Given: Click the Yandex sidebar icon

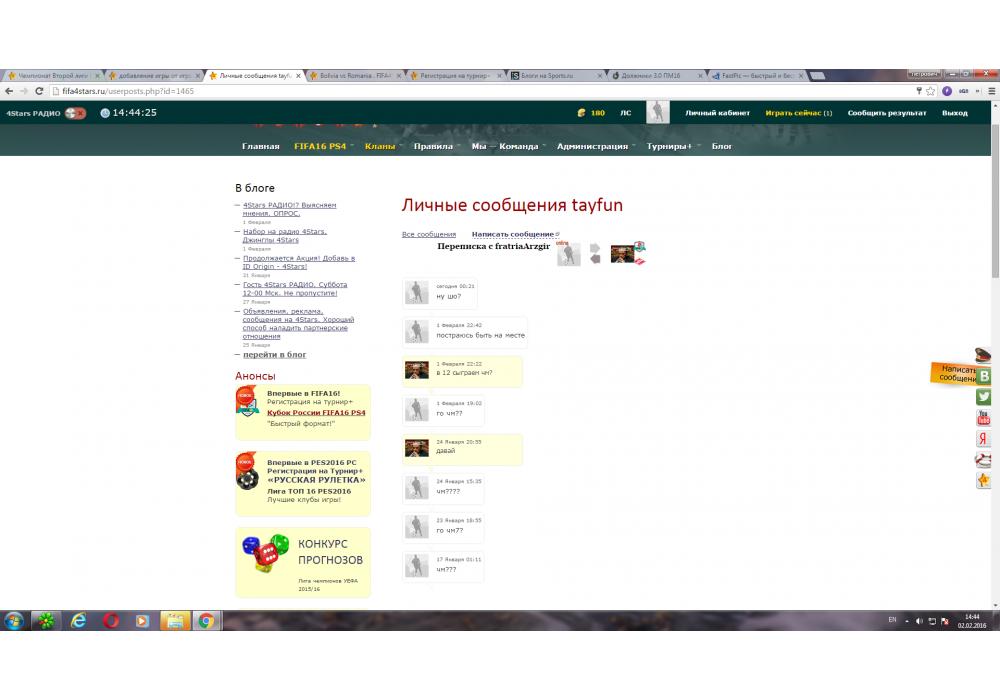Looking at the screenshot, I should click(x=984, y=439).
